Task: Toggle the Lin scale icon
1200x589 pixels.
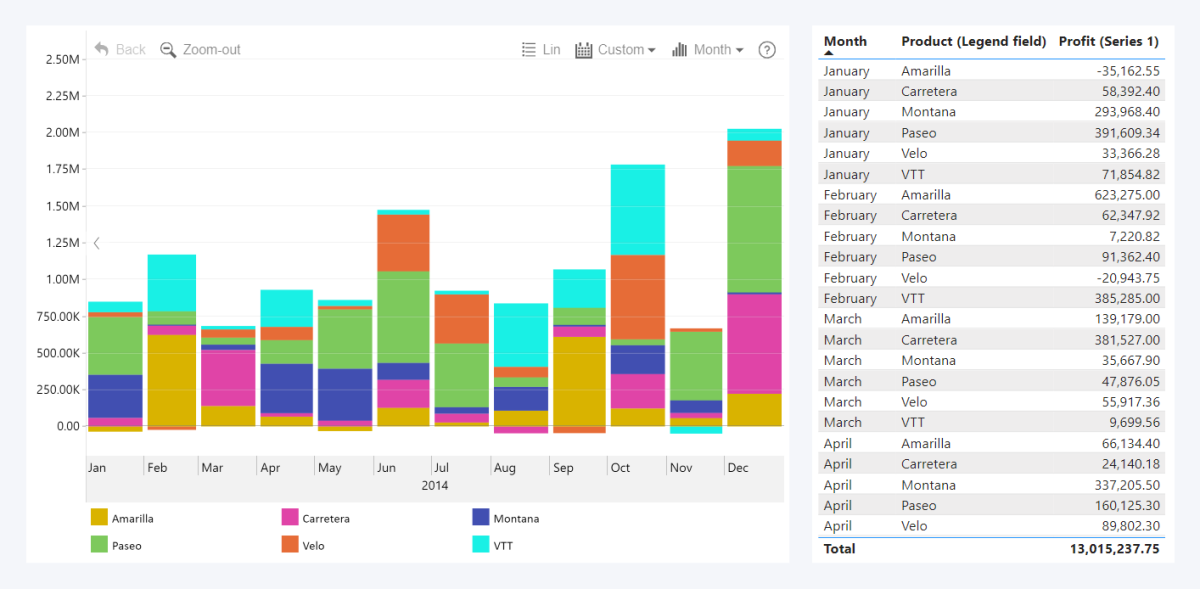Action: click(529, 50)
